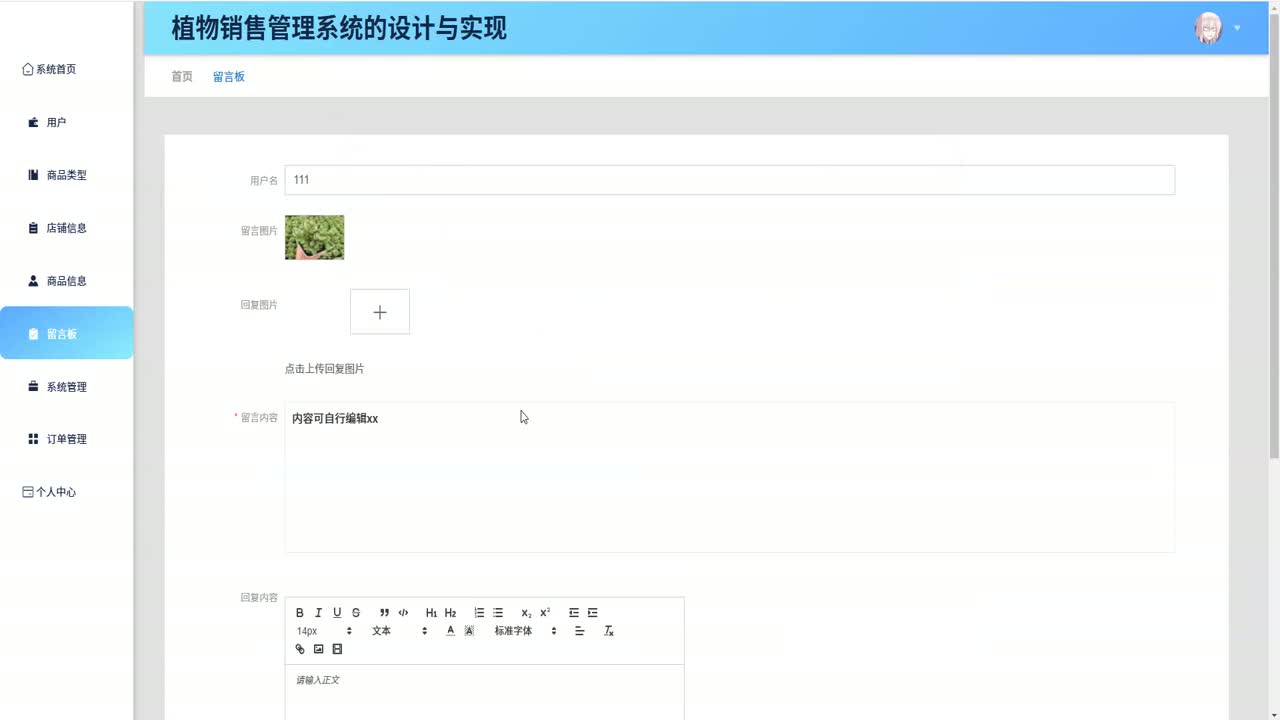Click the 留言板 breadcrumb link
Screen dimensions: 1280x720
pos(229,76)
